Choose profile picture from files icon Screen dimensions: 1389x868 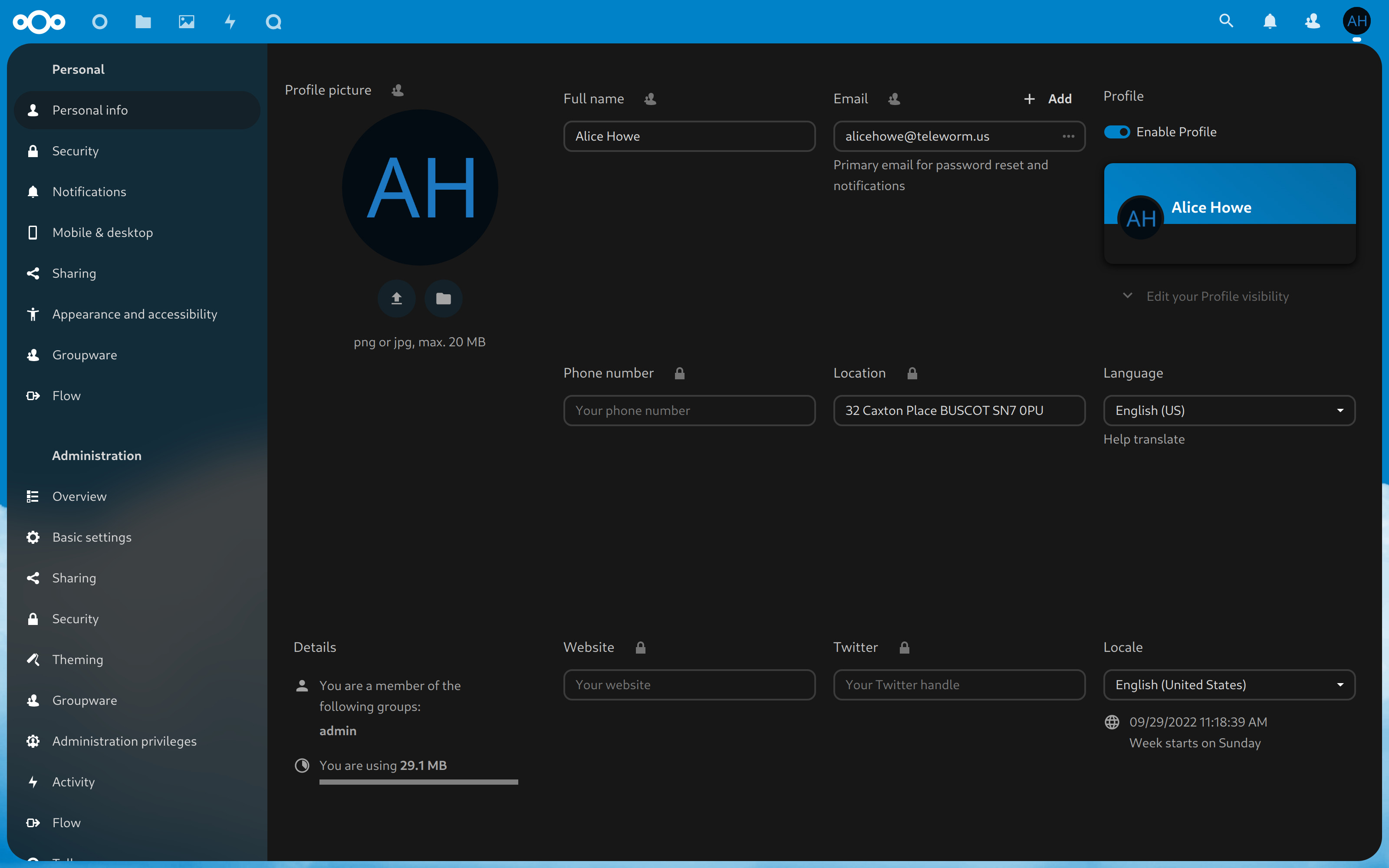point(443,299)
